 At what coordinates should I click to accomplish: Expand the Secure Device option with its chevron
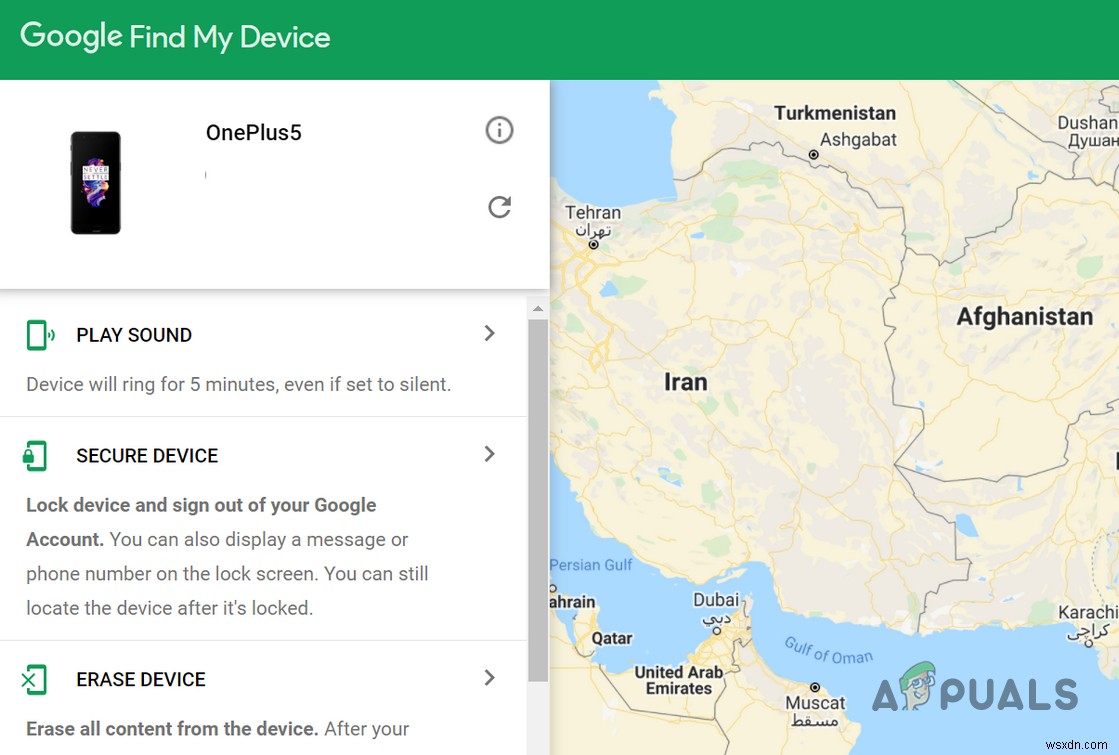point(490,454)
